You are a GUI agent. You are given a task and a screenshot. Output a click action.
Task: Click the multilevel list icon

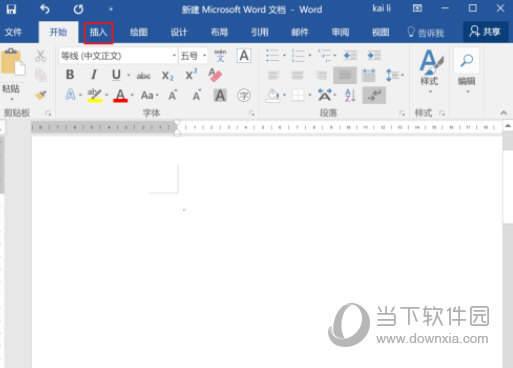tap(324, 55)
